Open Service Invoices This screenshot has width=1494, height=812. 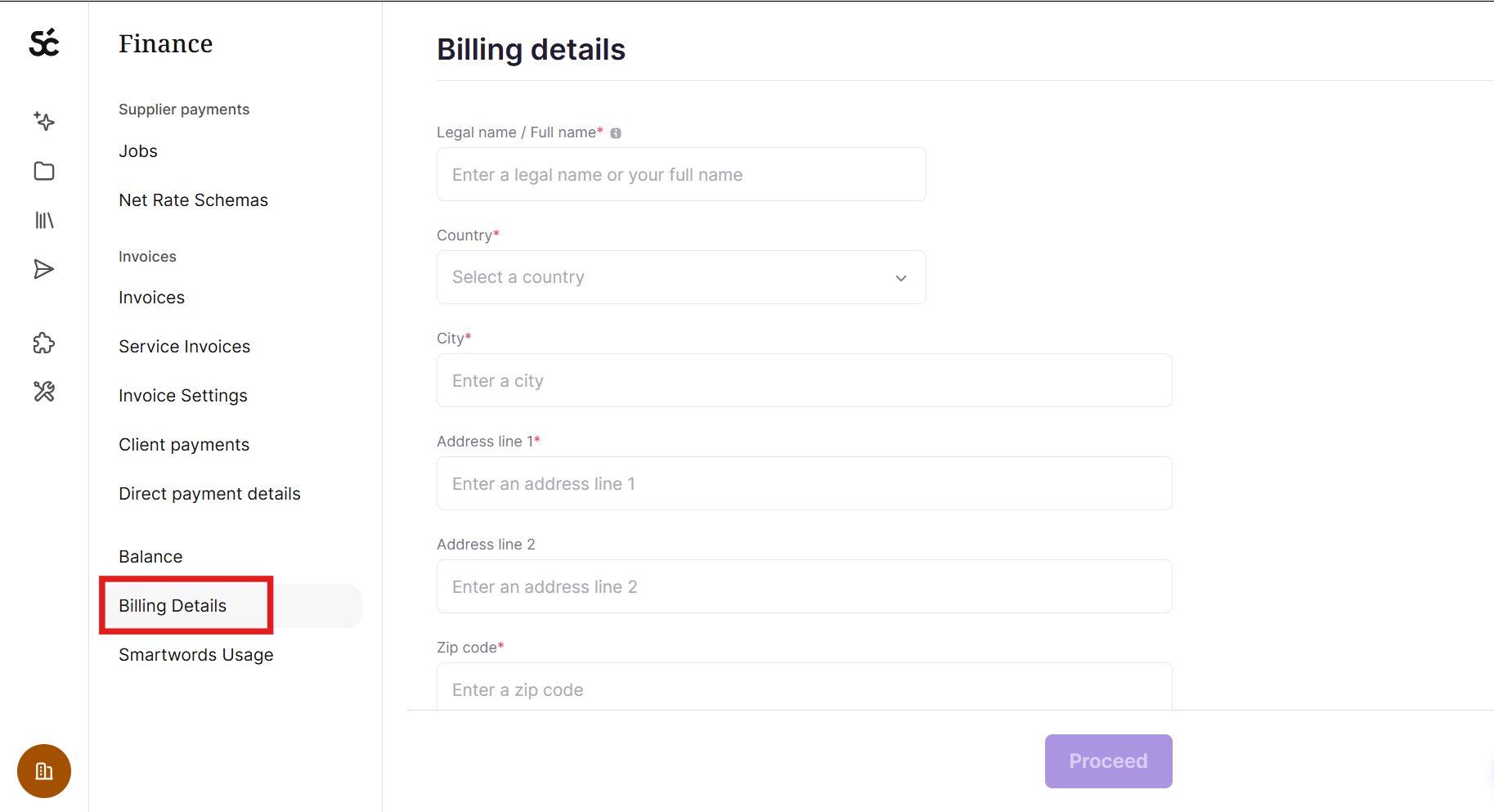[184, 347]
